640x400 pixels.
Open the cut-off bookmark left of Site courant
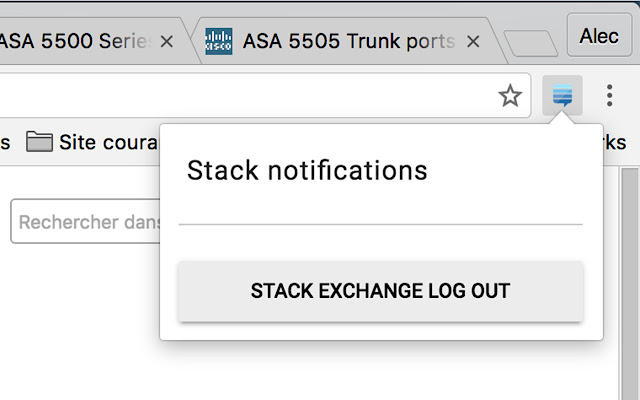point(5,142)
